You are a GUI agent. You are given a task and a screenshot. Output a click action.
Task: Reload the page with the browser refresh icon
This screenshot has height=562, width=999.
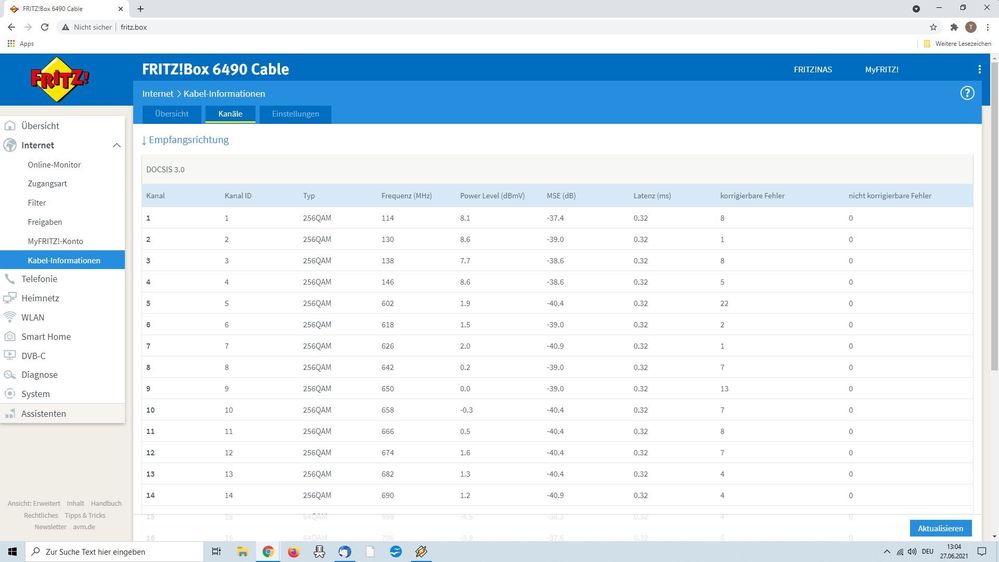(45, 27)
